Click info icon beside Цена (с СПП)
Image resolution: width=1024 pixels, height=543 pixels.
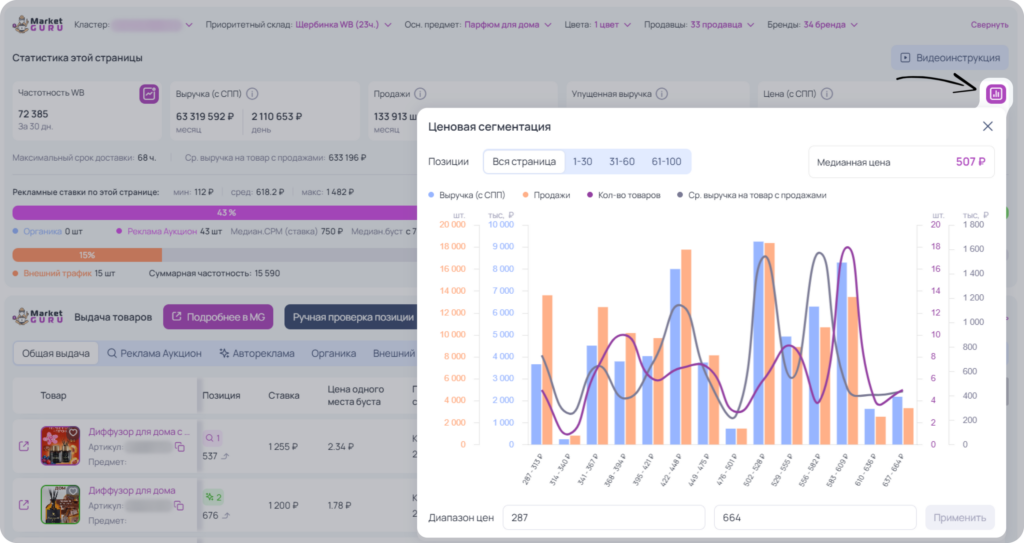[x=827, y=94]
